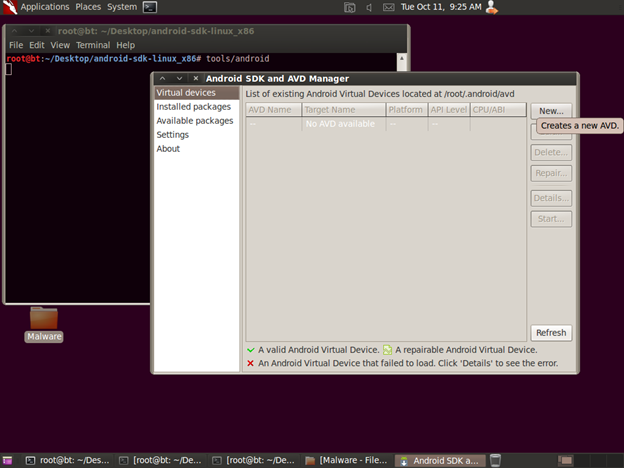Click the terminal launcher icon in top panel

[150, 7]
